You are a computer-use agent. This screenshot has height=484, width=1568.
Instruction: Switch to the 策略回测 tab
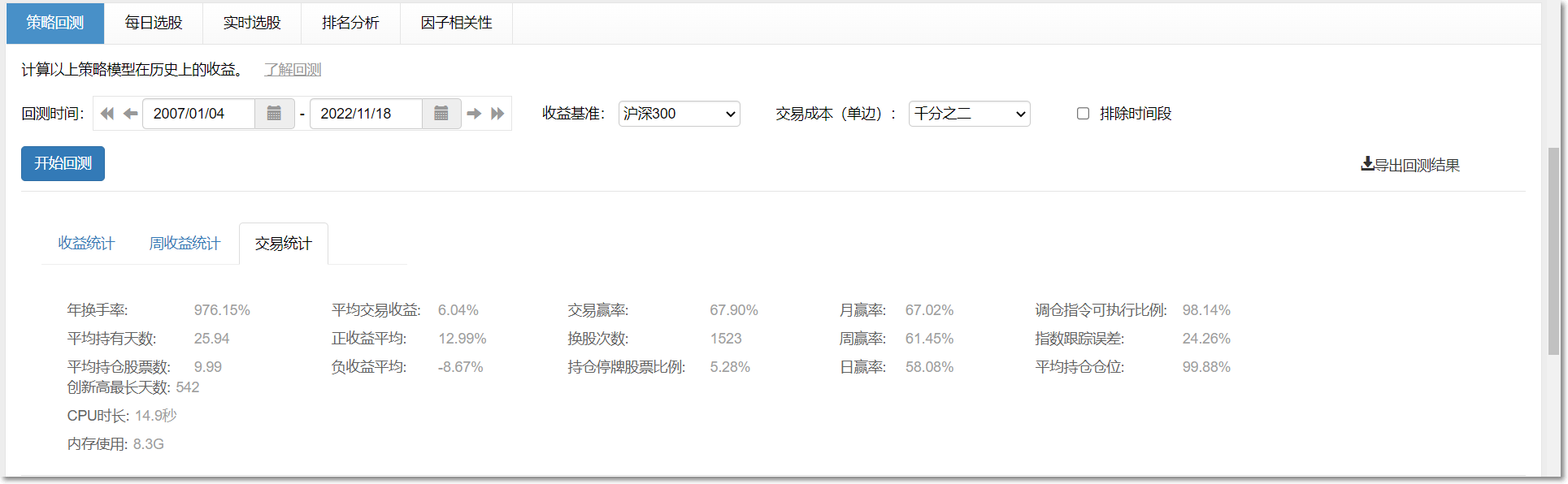55,23
